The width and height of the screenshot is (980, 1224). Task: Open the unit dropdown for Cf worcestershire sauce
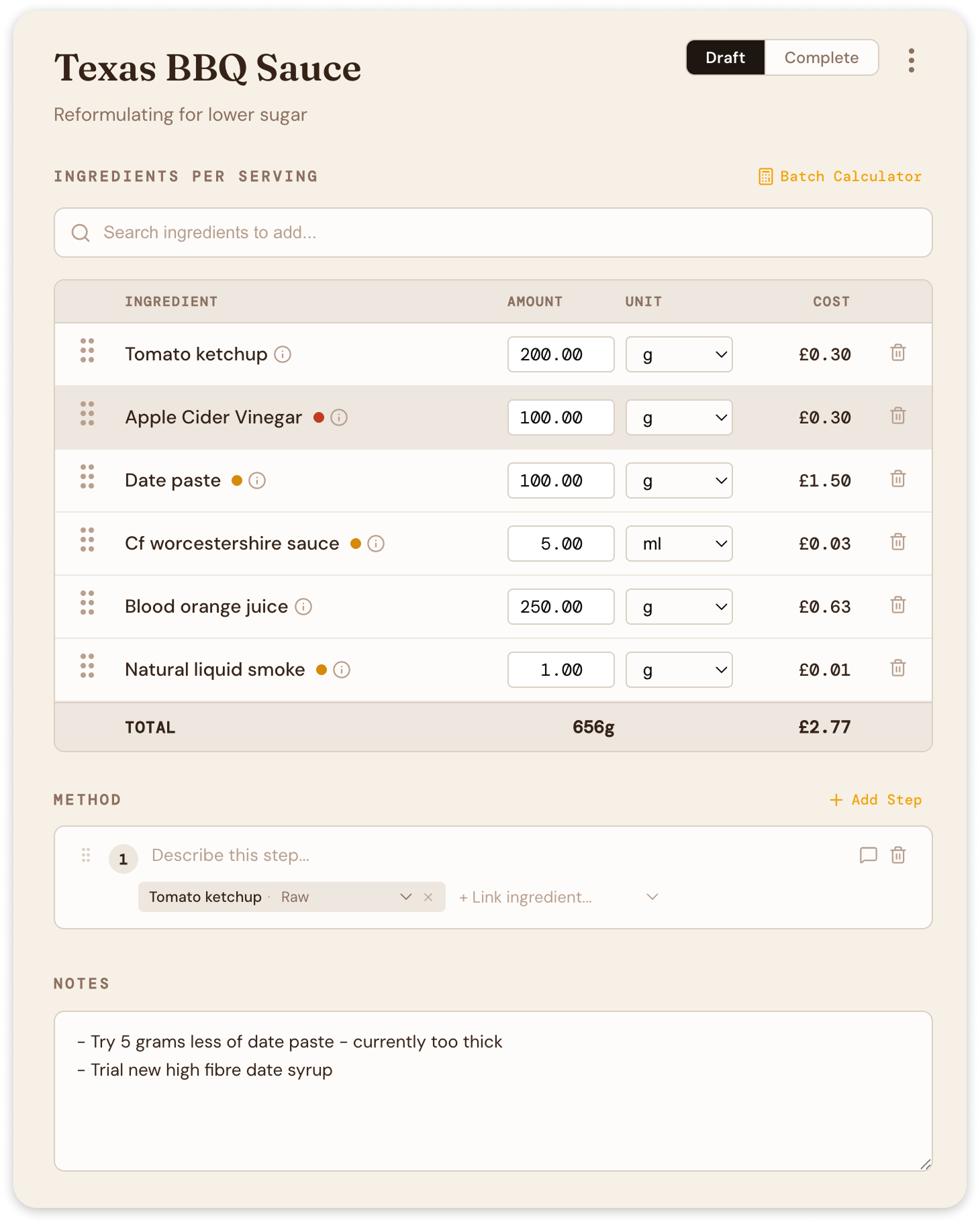[679, 544]
